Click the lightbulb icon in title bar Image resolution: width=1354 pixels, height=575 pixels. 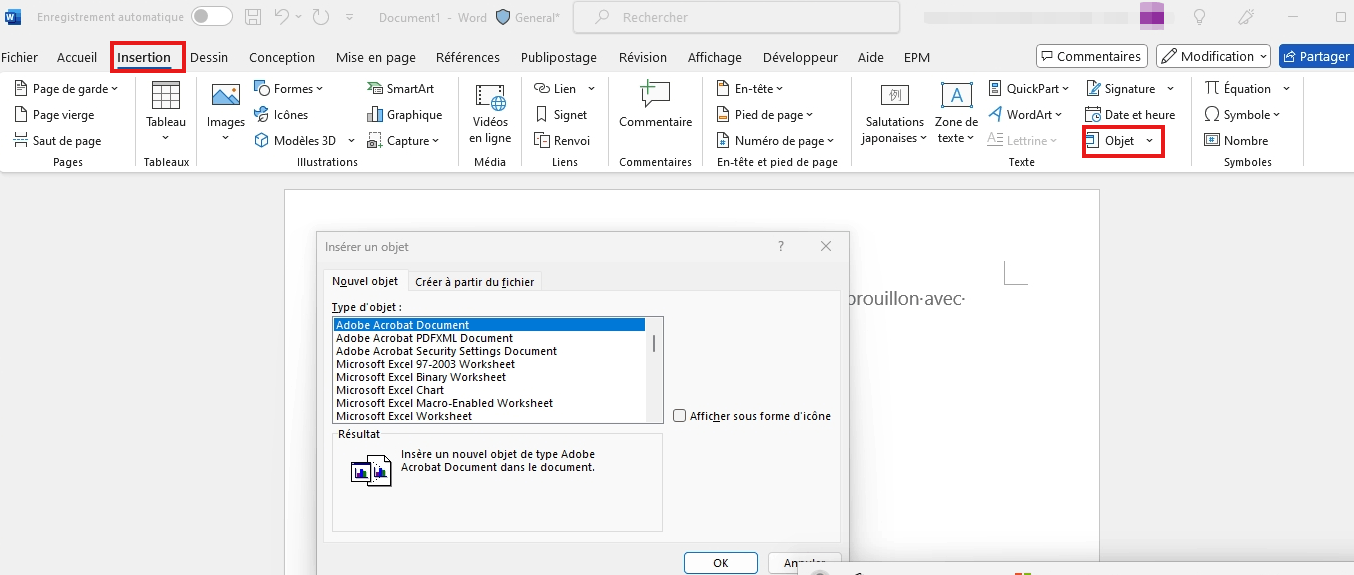1199,17
